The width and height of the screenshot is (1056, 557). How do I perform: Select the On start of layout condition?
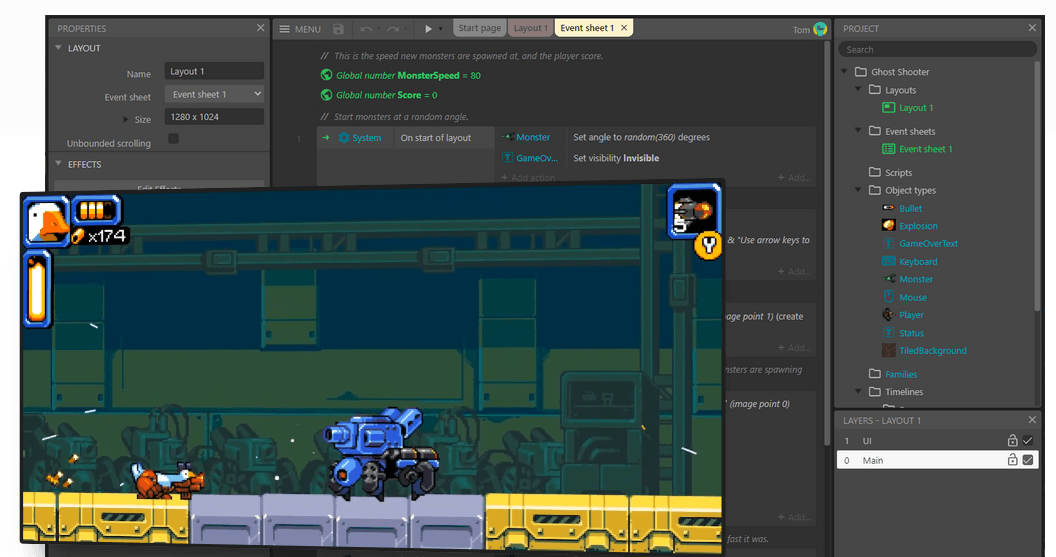click(x=436, y=137)
